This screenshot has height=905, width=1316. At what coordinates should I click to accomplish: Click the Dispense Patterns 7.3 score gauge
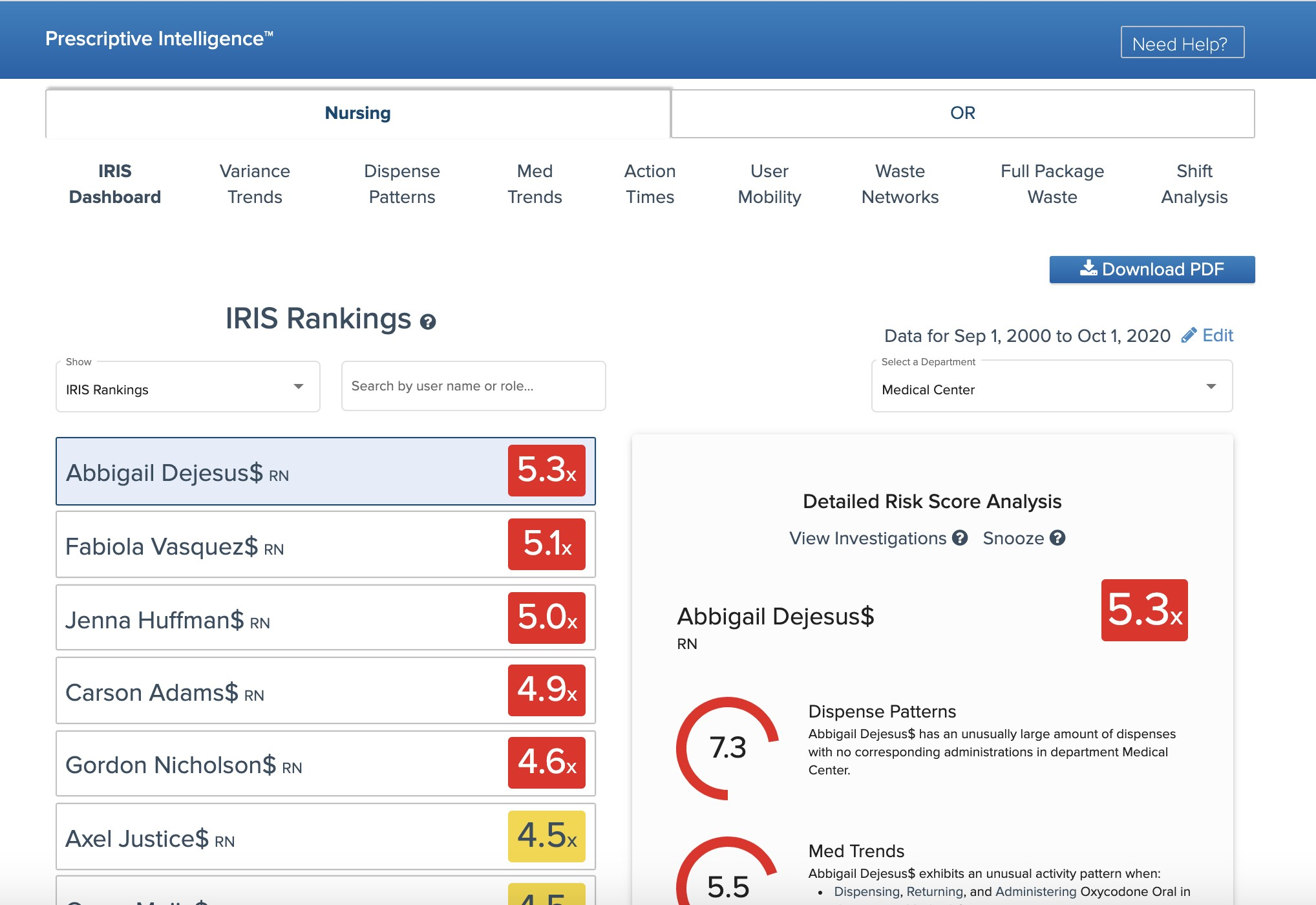[728, 748]
